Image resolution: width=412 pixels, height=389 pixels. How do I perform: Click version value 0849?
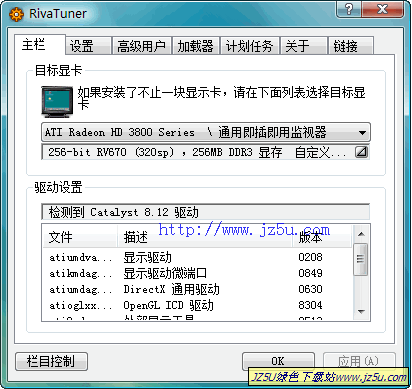tap(310, 273)
